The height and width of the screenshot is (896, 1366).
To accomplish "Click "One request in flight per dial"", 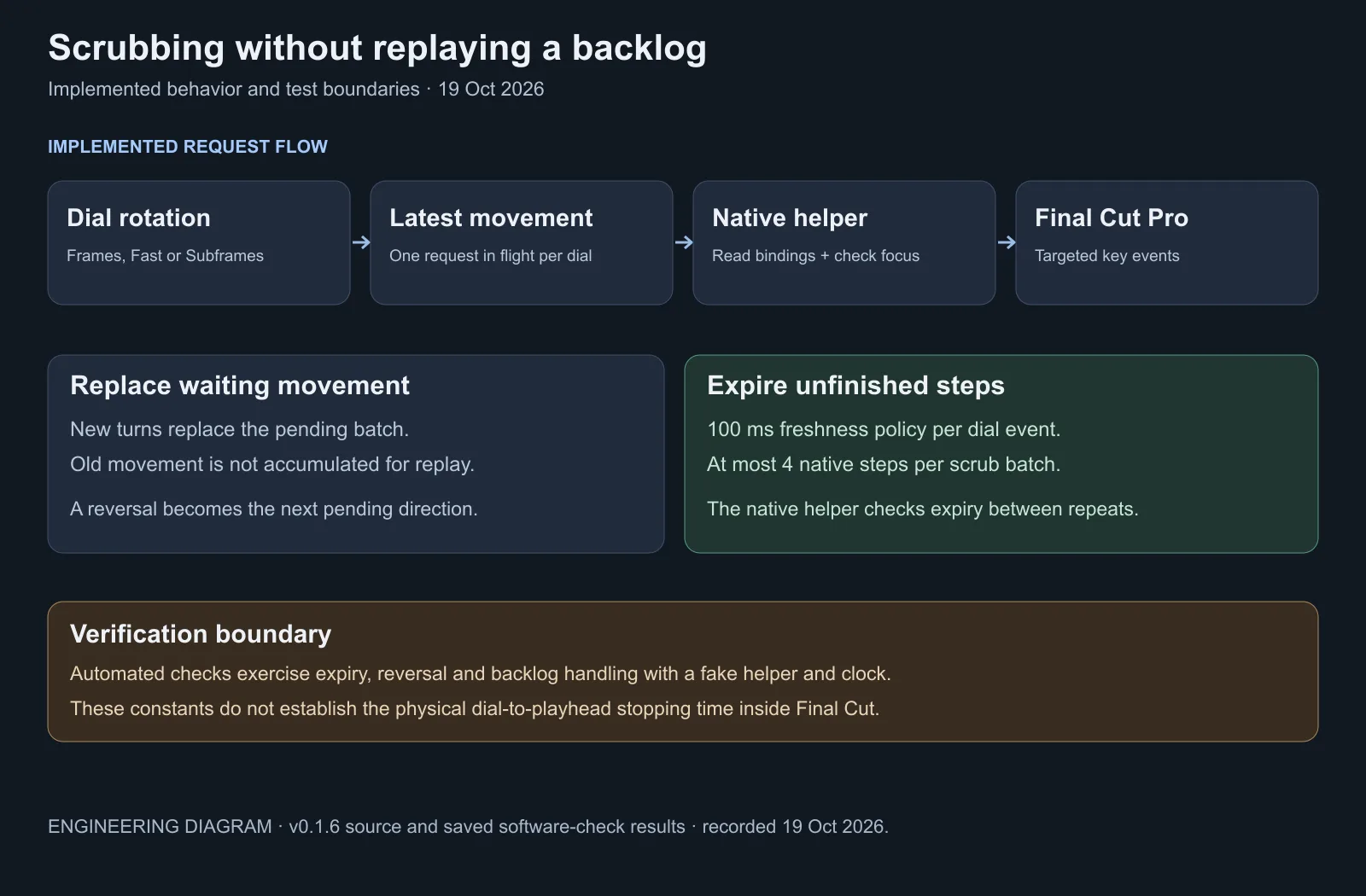I will click(x=491, y=255).
